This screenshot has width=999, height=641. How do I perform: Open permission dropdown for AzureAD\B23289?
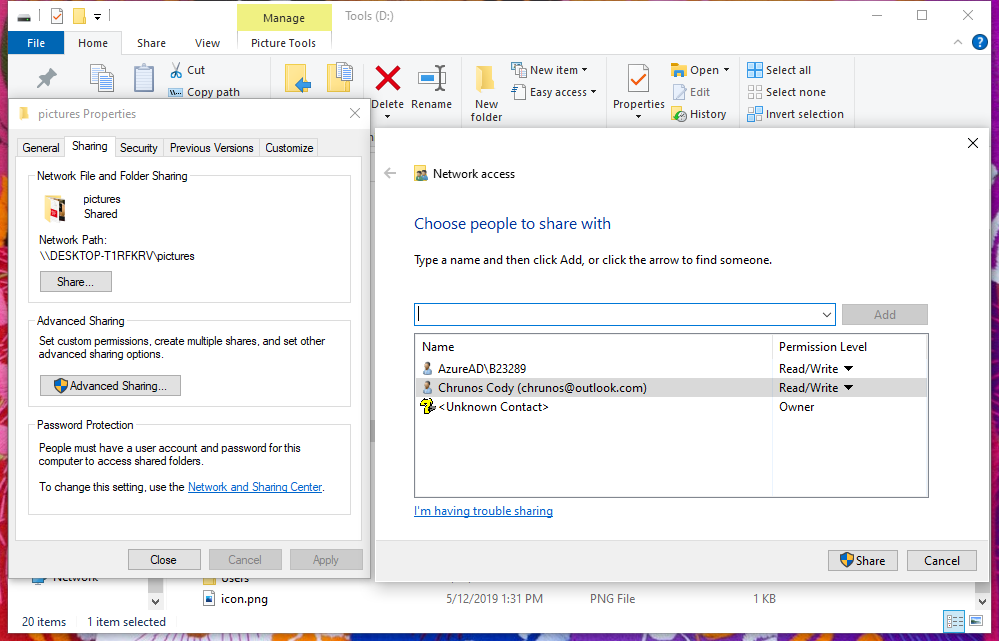848,369
